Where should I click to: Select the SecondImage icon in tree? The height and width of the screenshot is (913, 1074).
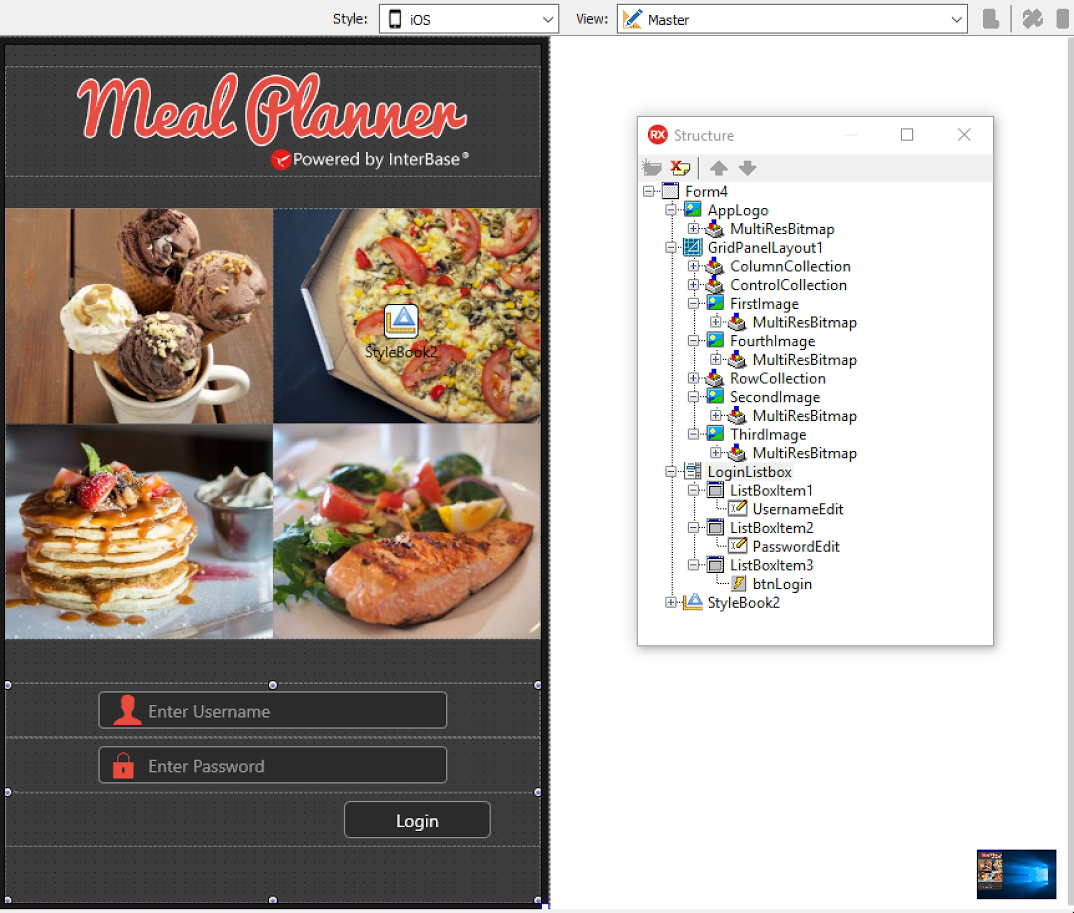(x=715, y=397)
